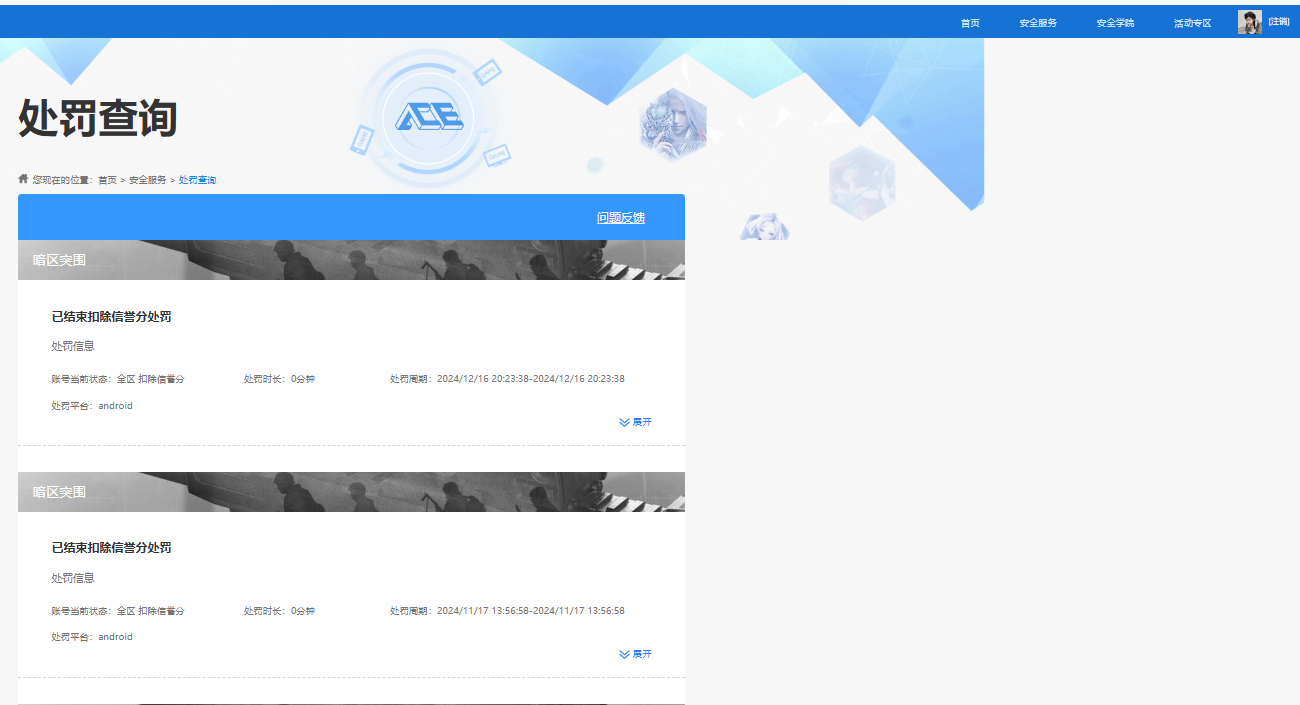
Task: Click the home icon in the breadcrumb
Action: pos(22,178)
